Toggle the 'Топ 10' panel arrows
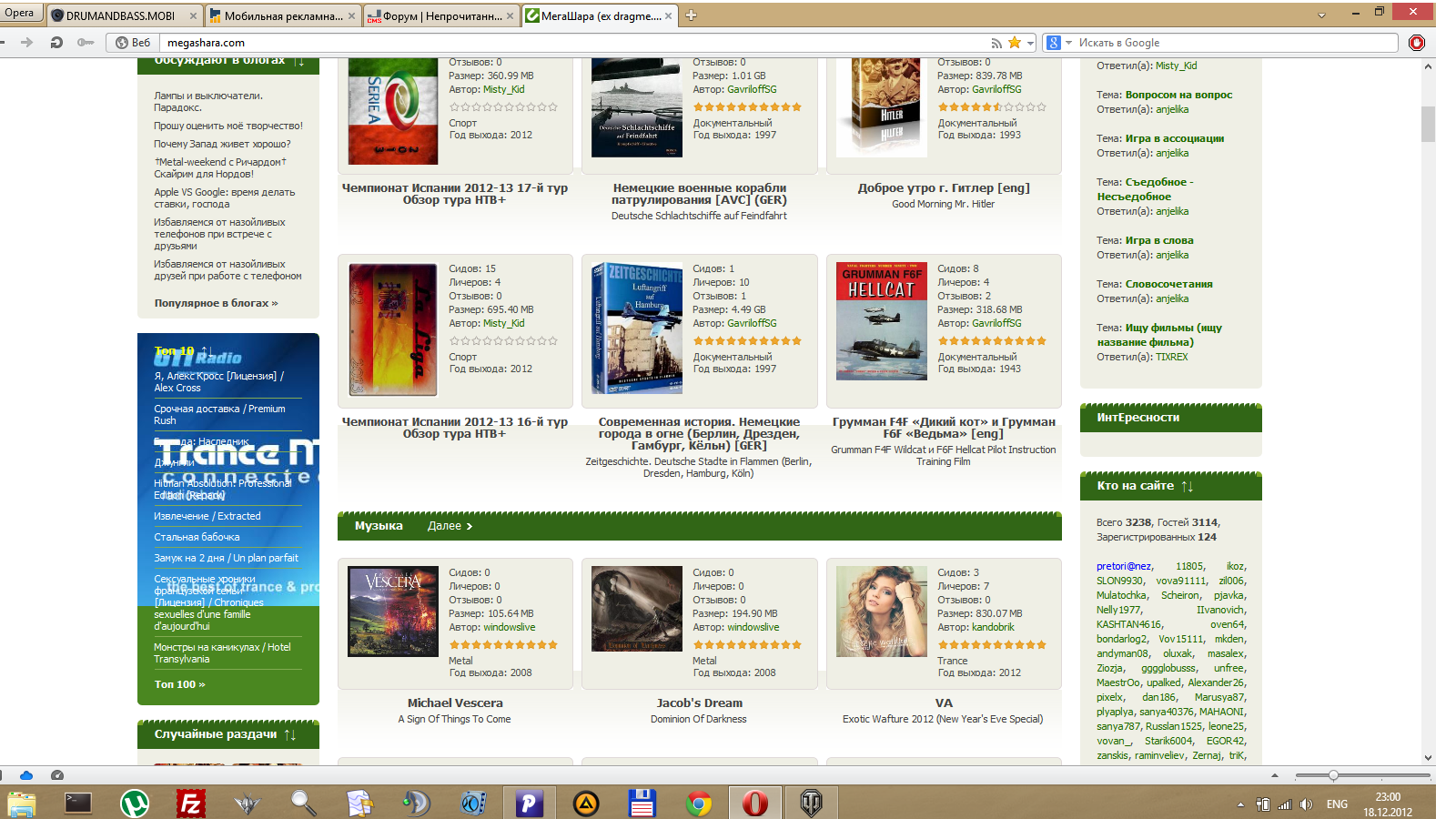 coord(206,350)
